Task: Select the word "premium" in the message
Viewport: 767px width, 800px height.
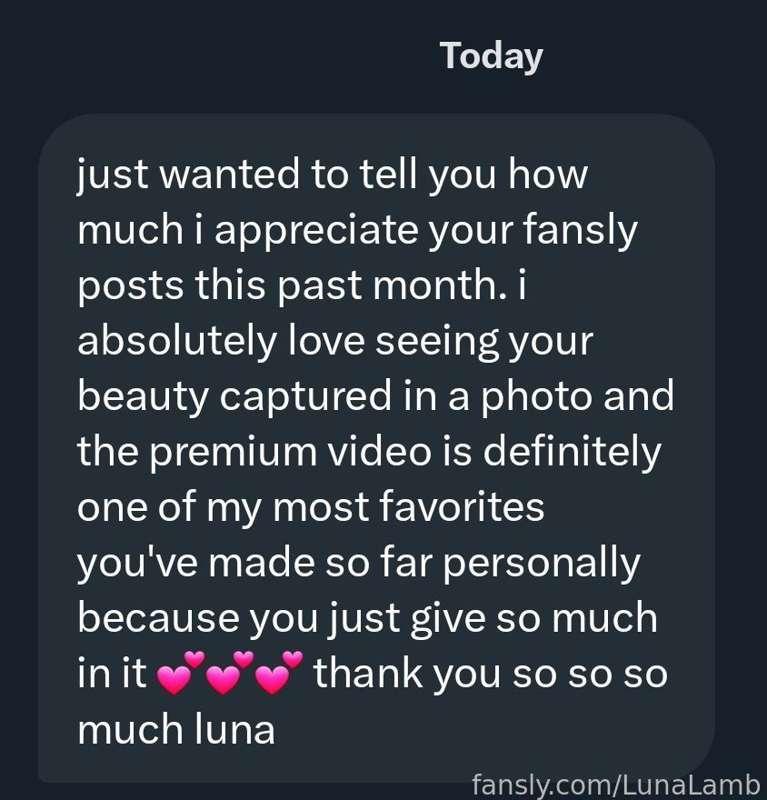Action: pyautogui.click(x=233, y=453)
